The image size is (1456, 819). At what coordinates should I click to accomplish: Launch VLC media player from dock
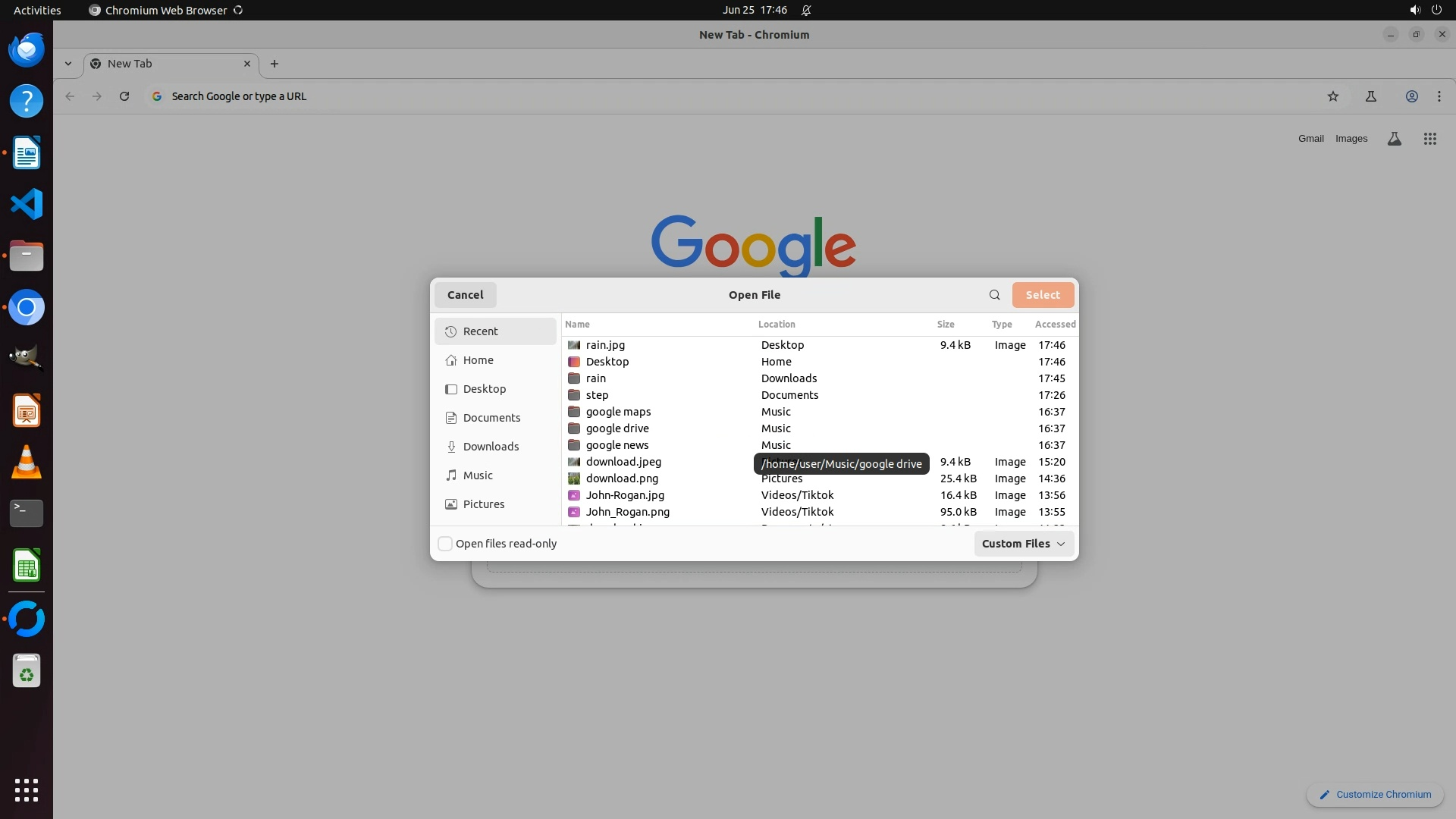[27, 463]
